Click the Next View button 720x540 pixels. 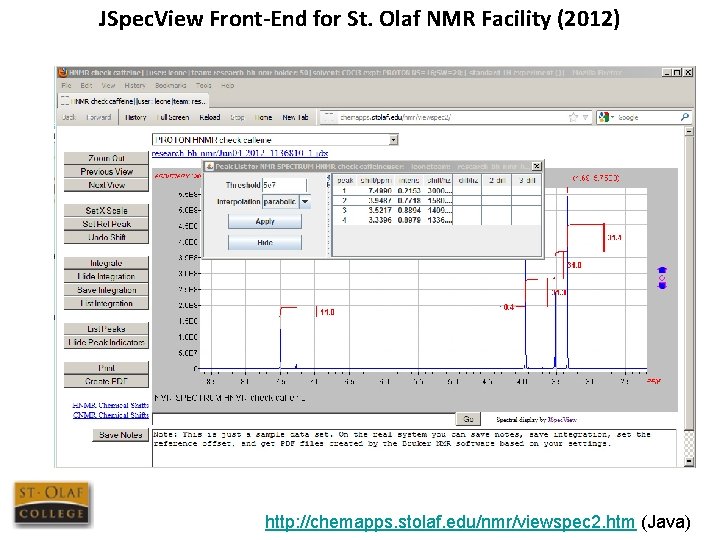pyautogui.click(x=106, y=185)
